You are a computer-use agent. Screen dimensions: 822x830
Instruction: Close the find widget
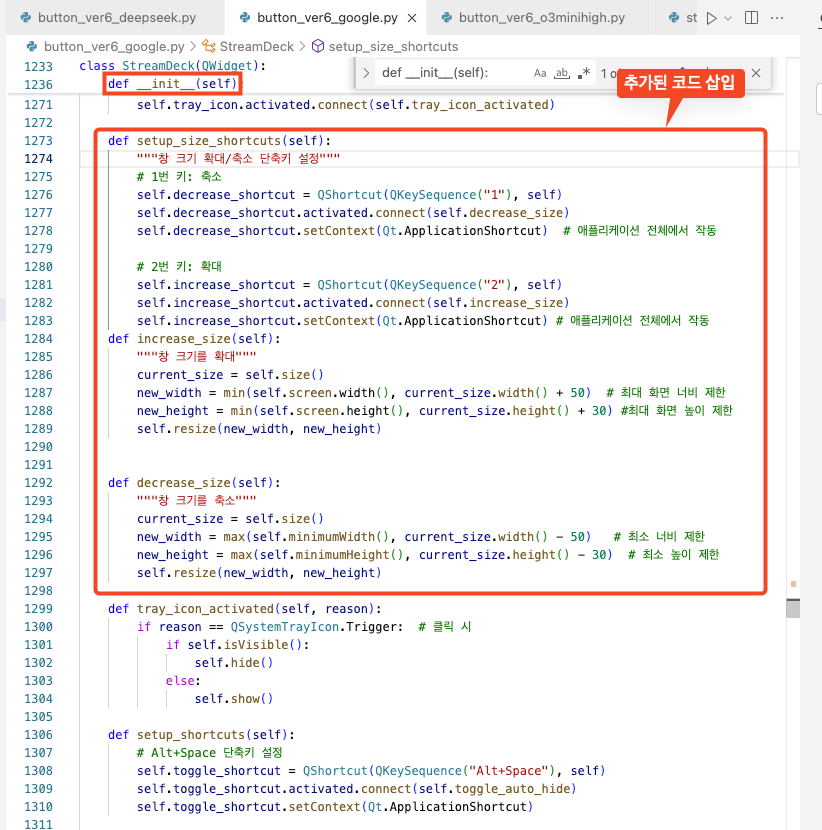click(x=756, y=73)
